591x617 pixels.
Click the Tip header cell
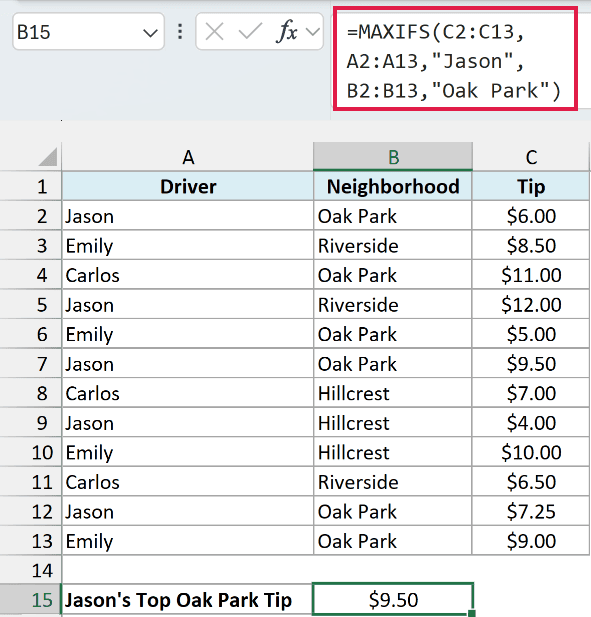pos(531,186)
